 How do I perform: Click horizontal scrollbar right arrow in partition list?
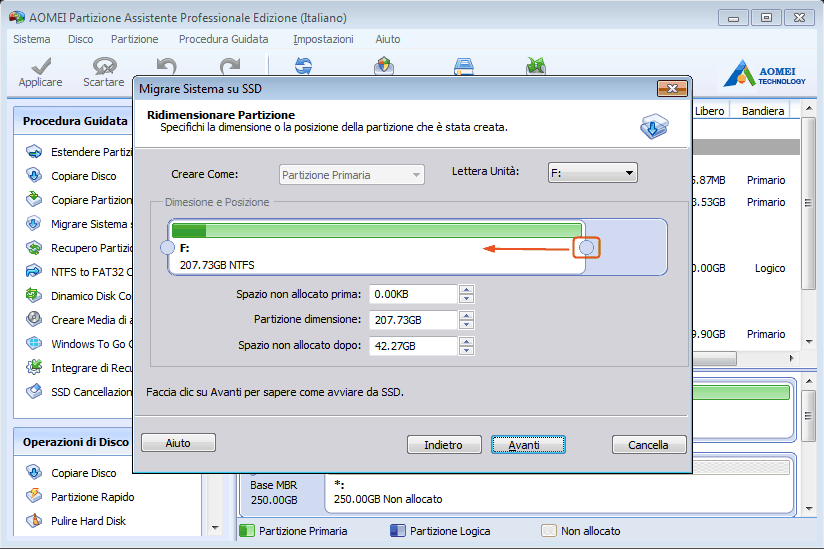pos(792,358)
